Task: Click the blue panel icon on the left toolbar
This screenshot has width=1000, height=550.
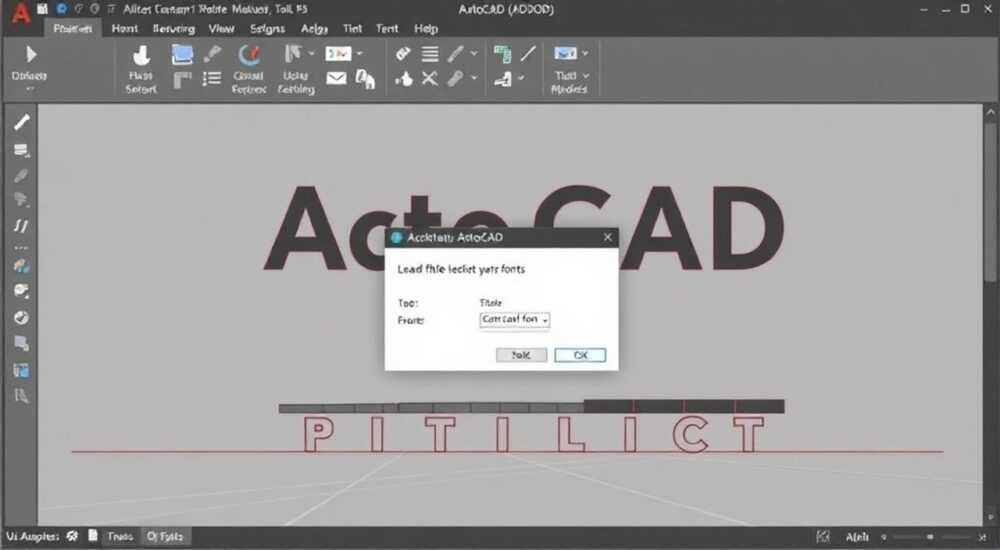Action: pyautogui.click(x=21, y=370)
